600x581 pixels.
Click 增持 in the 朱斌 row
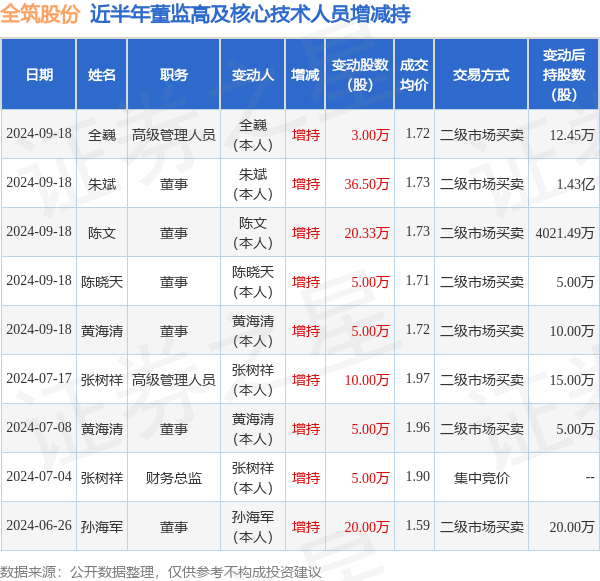pos(306,184)
